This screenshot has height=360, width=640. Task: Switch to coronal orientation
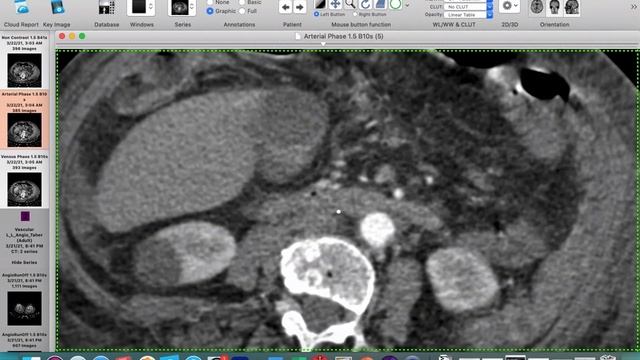[554, 7]
